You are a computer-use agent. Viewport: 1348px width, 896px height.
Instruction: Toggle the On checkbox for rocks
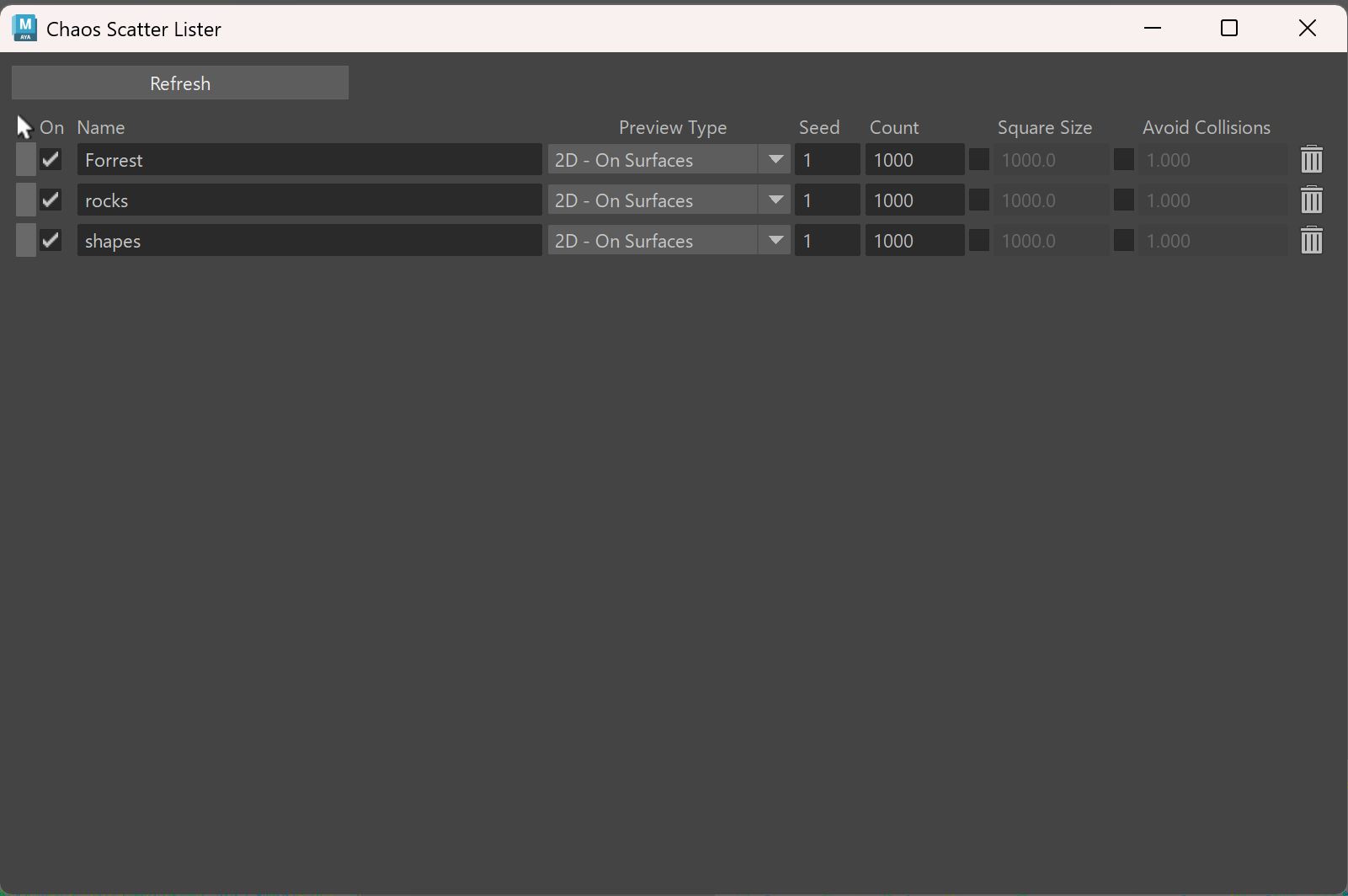51,200
